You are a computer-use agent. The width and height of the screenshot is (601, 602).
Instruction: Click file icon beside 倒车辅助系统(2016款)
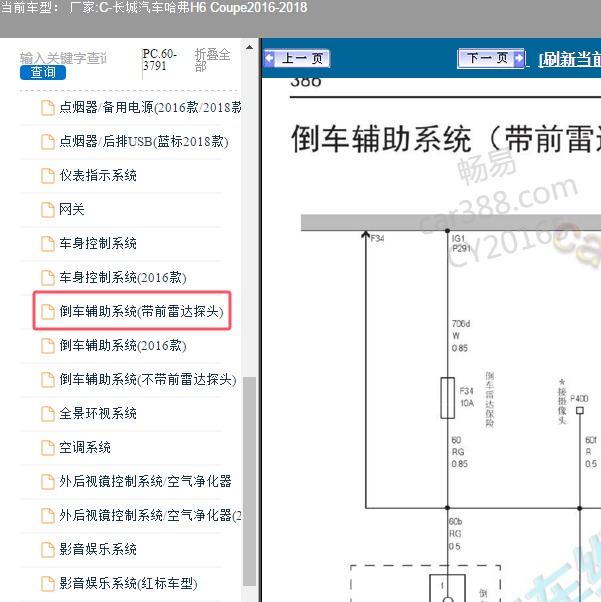coord(48,346)
